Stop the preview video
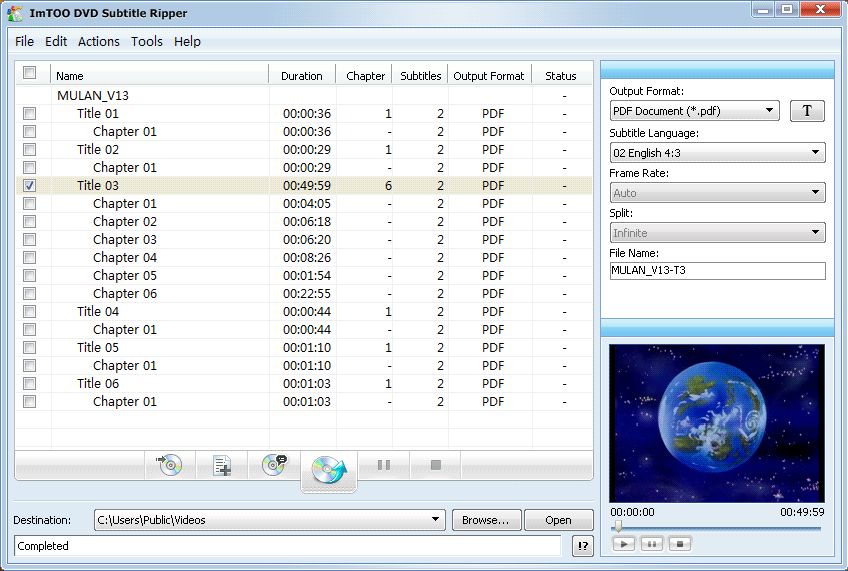The height and width of the screenshot is (571, 848). 680,544
